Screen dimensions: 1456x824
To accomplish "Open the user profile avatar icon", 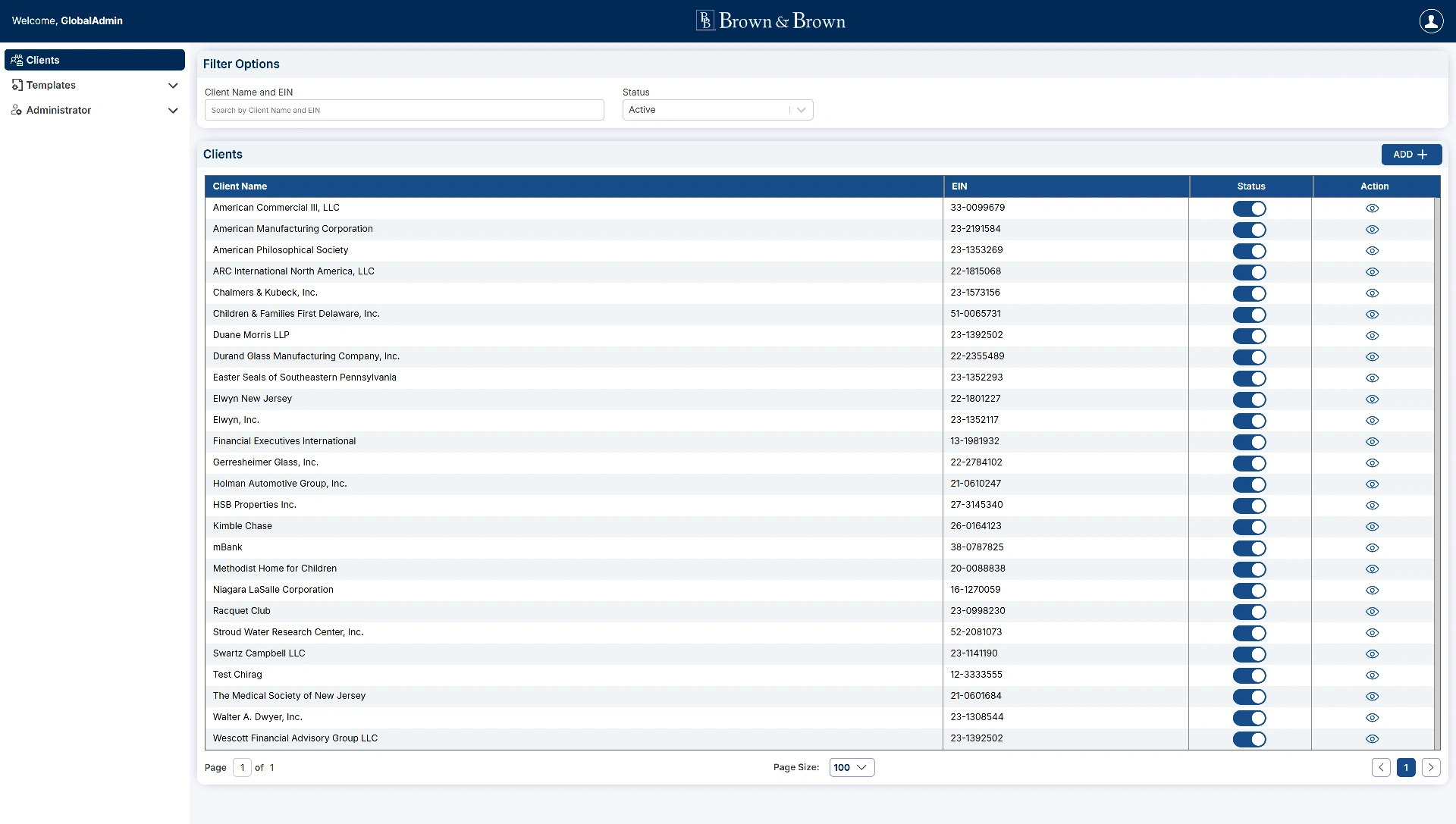I will click(x=1431, y=21).
